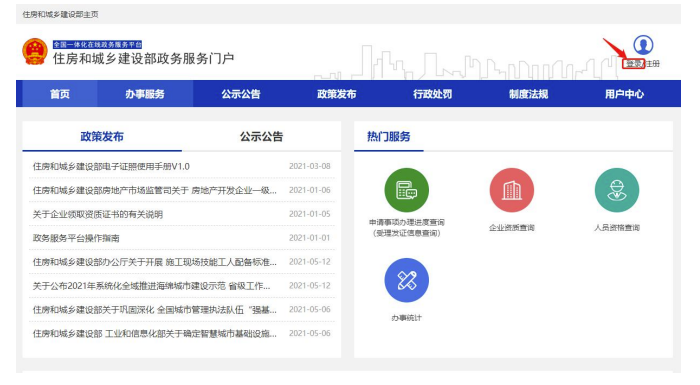Viewport: 700px width, 385px height.
Task: Go to 首页 in navigation bar
Action: pyautogui.click(x=60, y=94)
